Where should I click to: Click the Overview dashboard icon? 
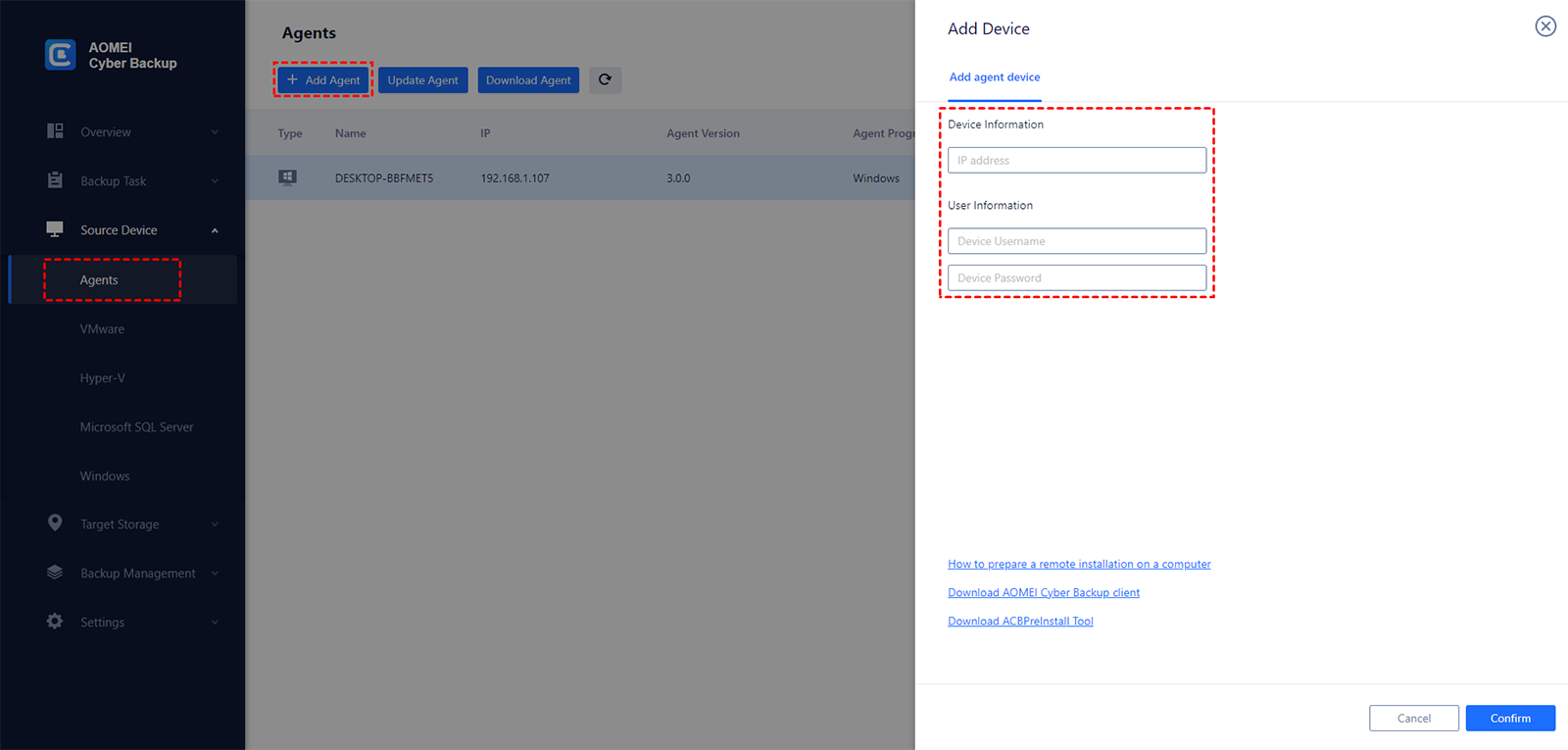[x=55, y=131]
